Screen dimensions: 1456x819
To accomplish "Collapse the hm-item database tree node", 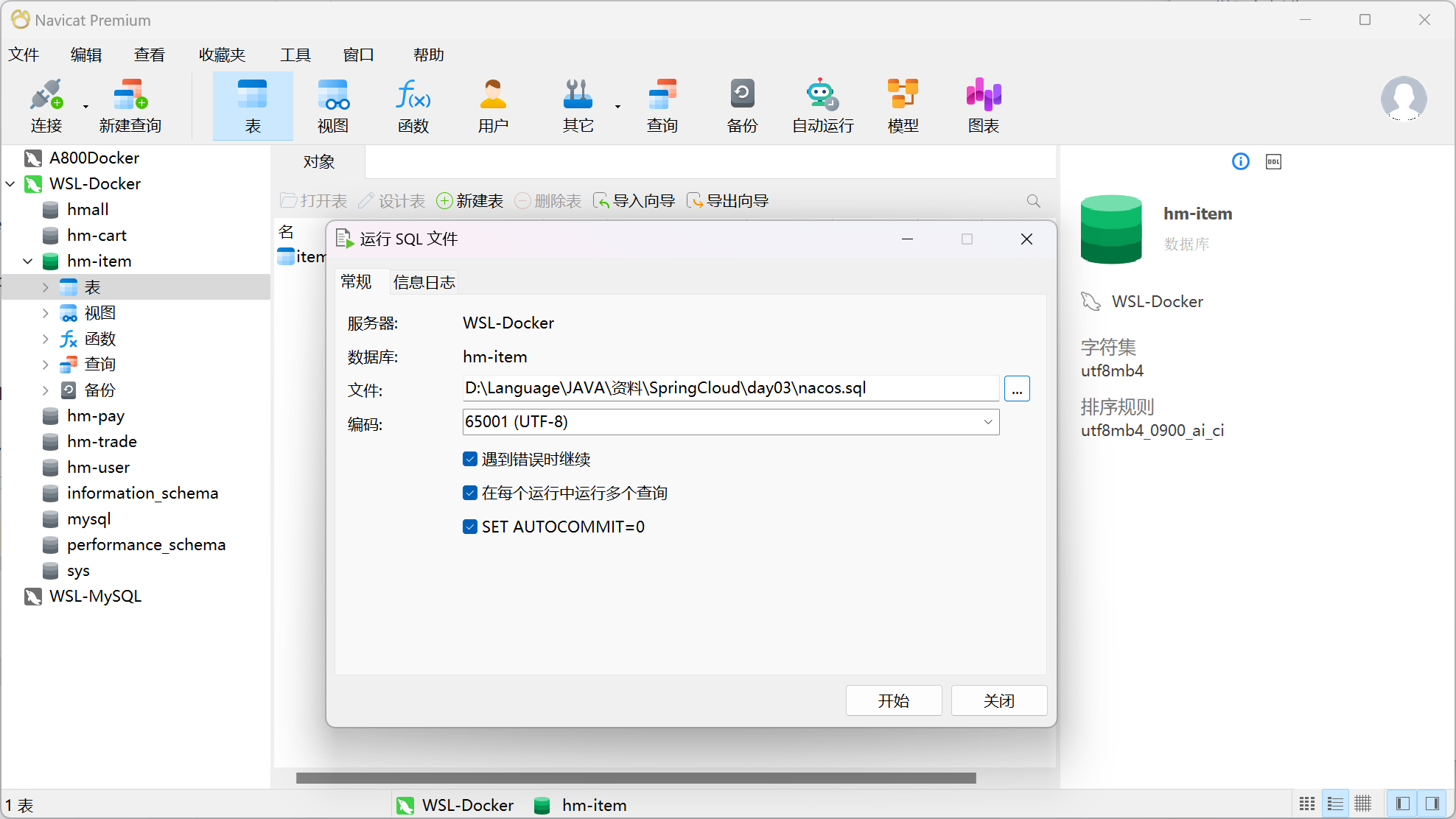I will coord(28,261).
